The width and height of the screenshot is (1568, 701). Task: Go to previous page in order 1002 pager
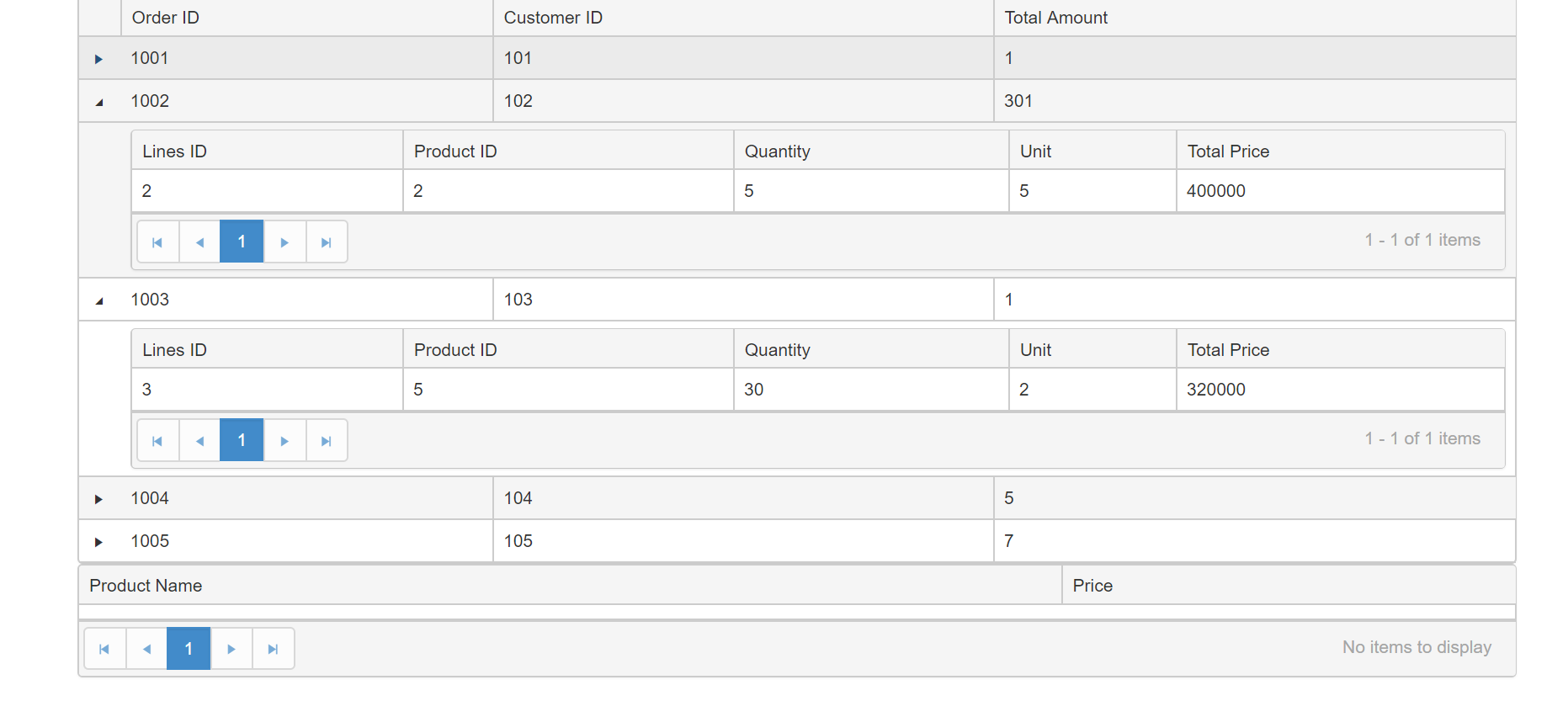(199, 242)
